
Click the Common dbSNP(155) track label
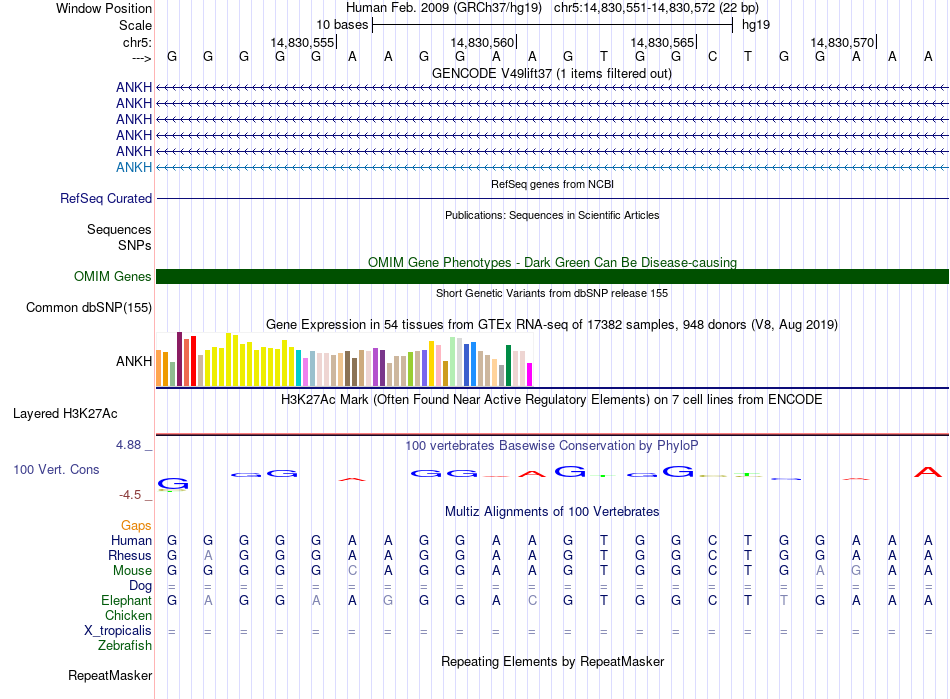pos(88,308)
